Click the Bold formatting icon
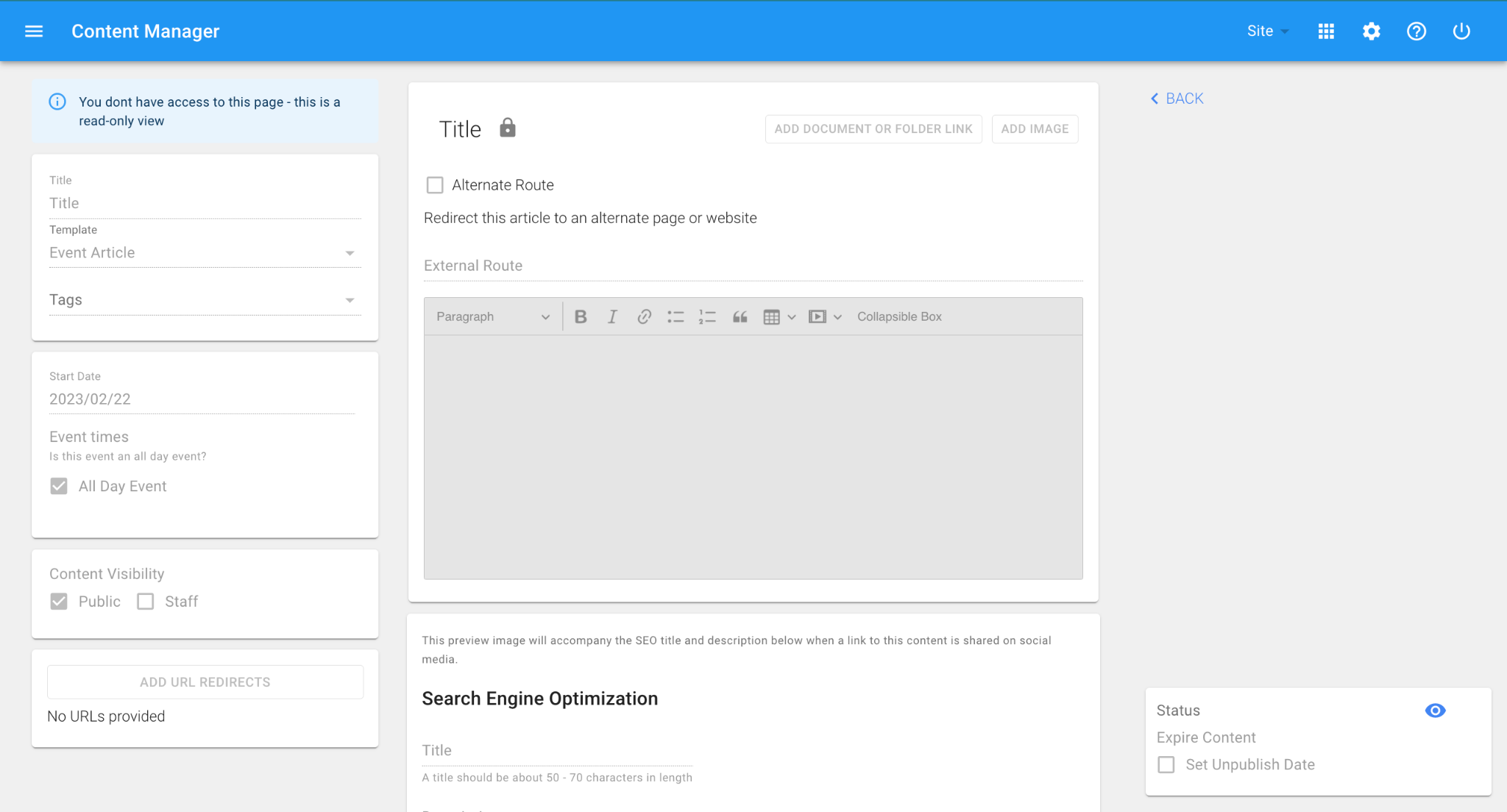The width and height of the screenshot is (1507, 812). pos(581,316)
